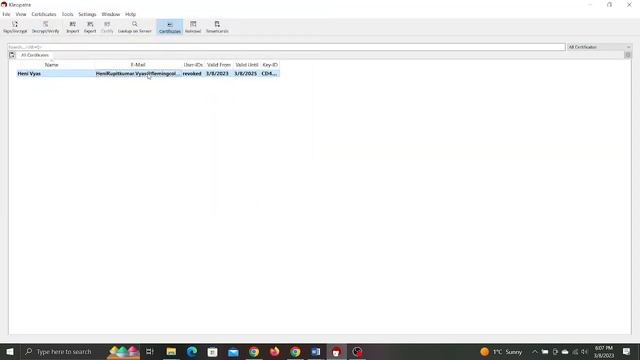Image resolution: width=640 pixels, height=360 pixels.
Task: Click the taskbar clock and date
Action: pos(604,351)
